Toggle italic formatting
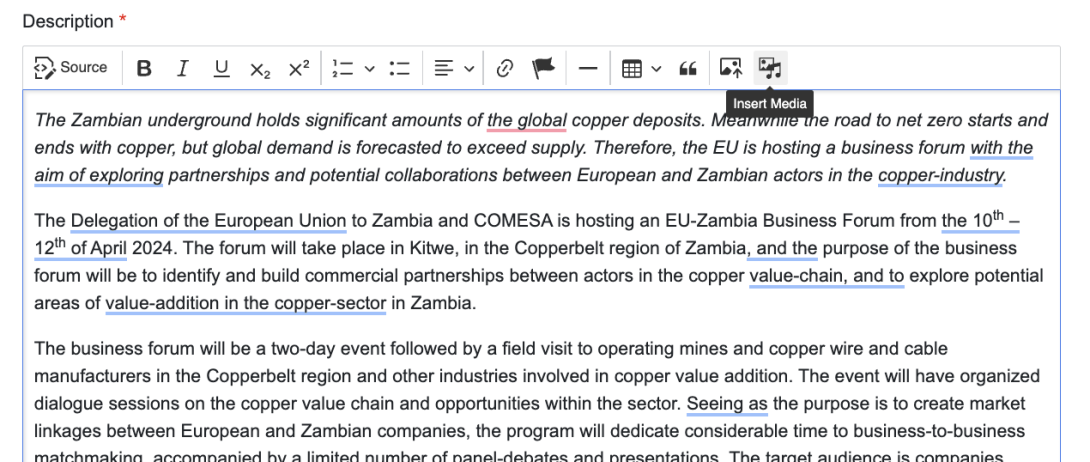This screenshot has width=1090, height=462. pos(182,68)
